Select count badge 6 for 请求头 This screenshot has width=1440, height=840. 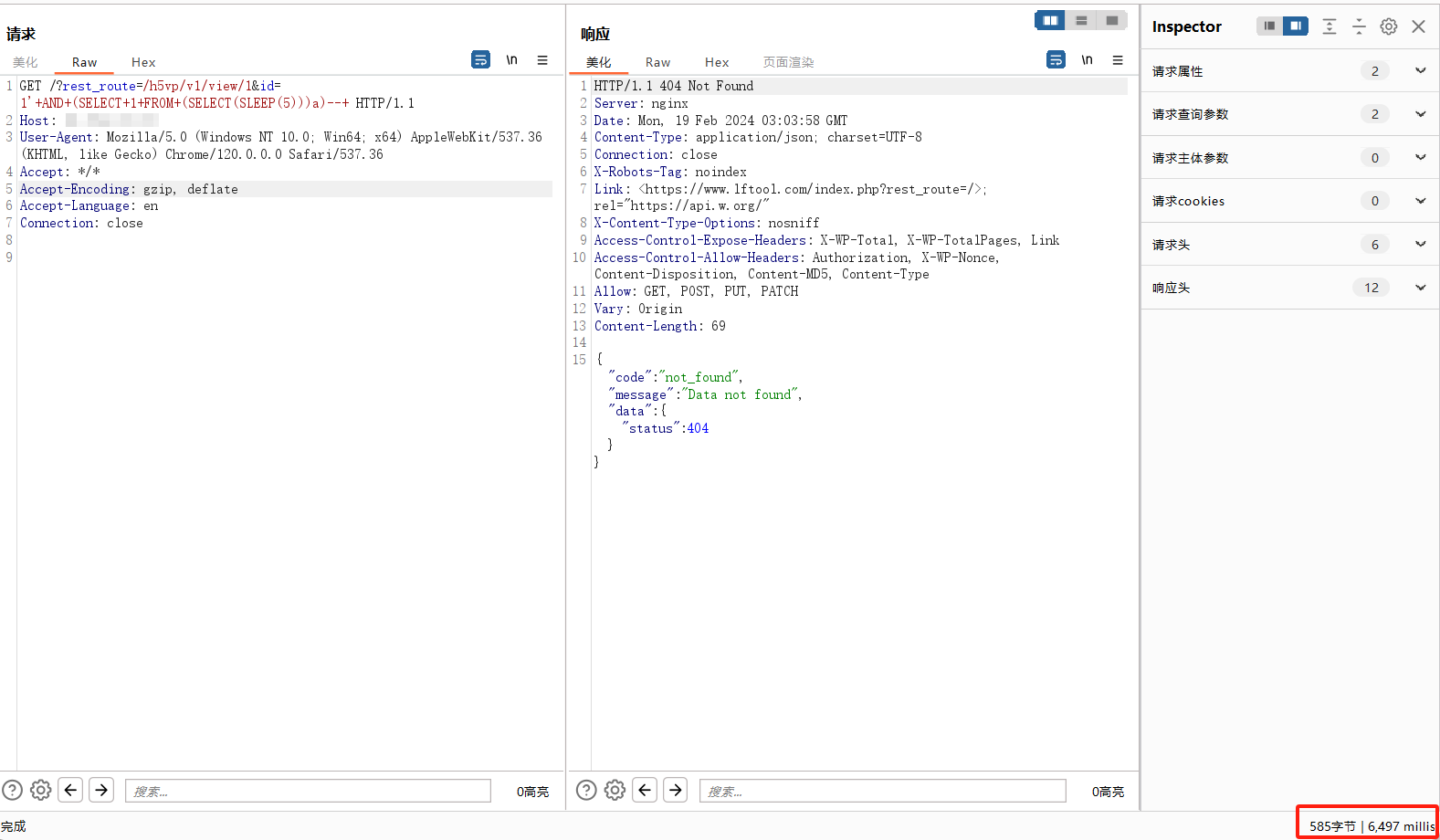point(1375,245)
